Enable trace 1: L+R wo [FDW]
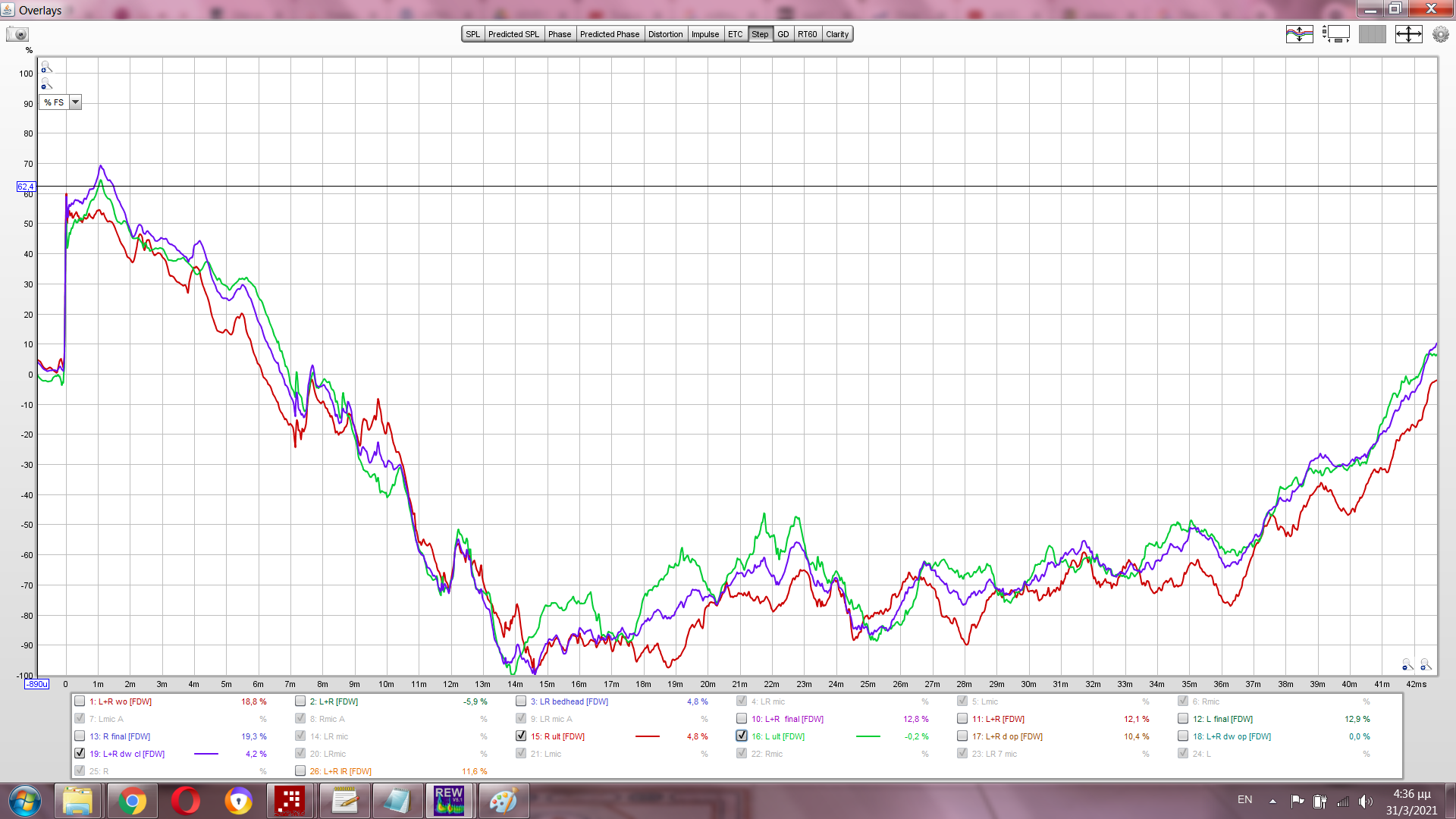1456x819 pixels. [x=80, y=701]
